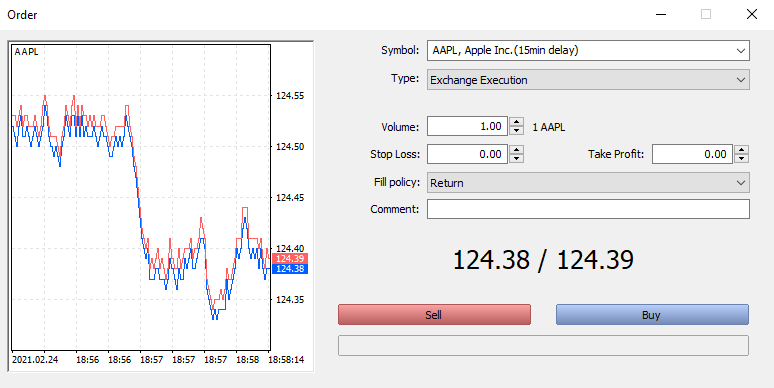
Task: Click the 1 AAPL volume unit text
Action: pyautogui.click(x=549, y=127)
